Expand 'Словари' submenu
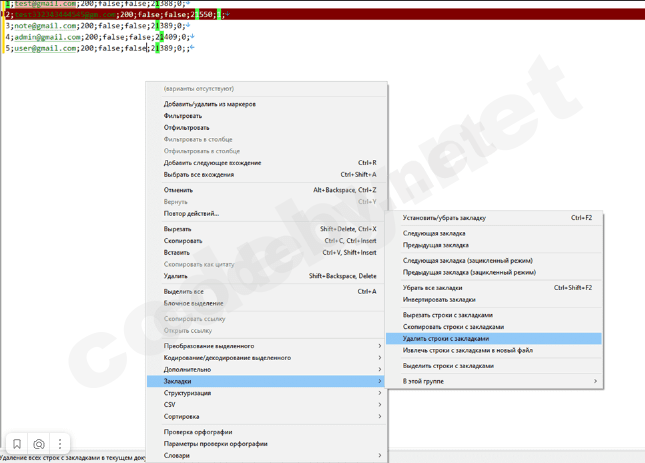Image resolution: width=645 pixels, height=463 pixels. (267, 455)
